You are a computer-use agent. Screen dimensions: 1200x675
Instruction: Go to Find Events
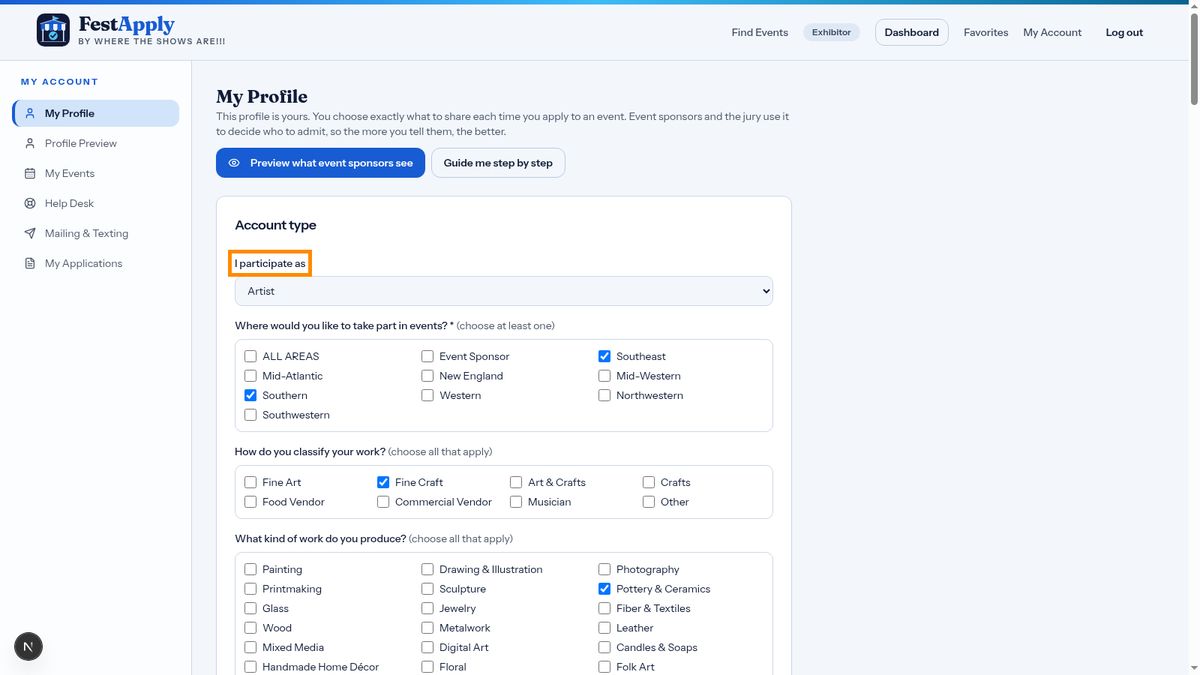click(760, 33)
